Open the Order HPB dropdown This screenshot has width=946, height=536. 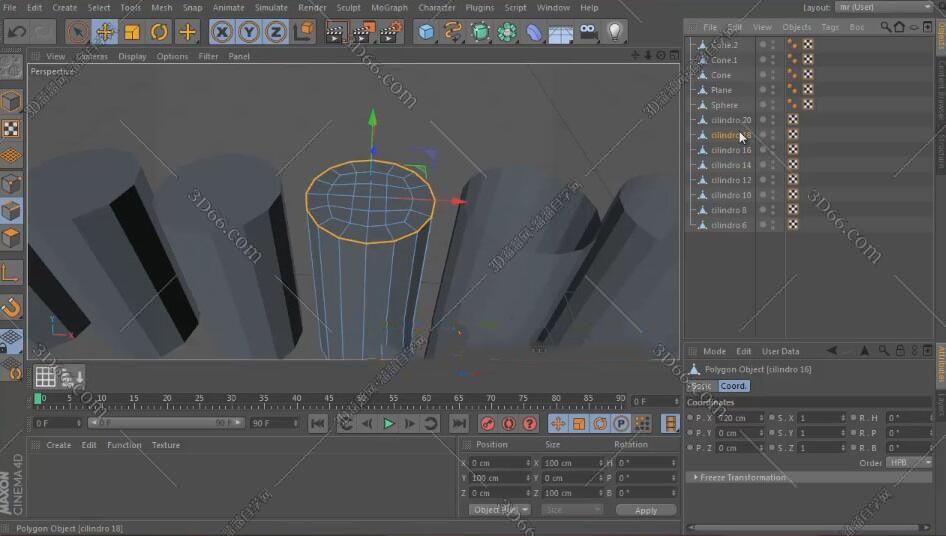[x=908, y=463]
